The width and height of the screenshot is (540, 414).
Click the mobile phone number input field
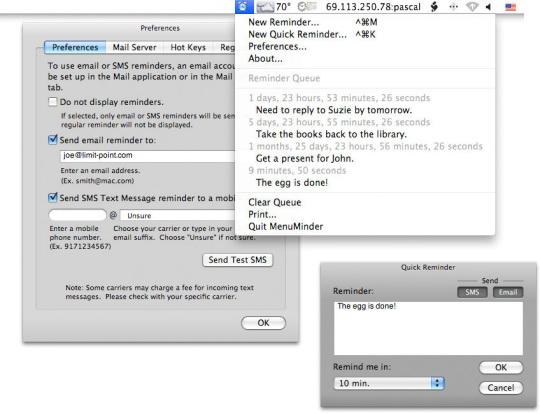point(77,215)
